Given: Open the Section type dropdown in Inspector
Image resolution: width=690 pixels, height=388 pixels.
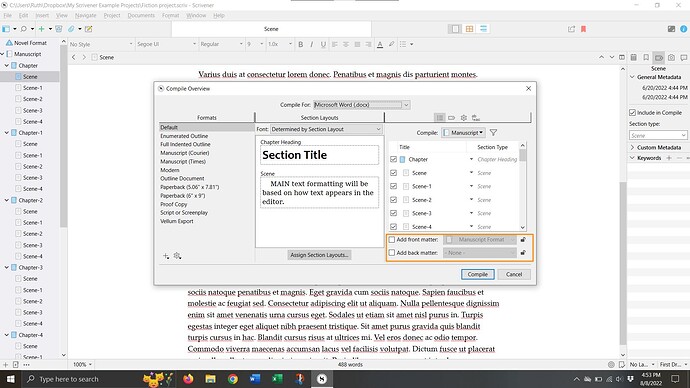Looking at the screenshot, I should coord(658,135).
